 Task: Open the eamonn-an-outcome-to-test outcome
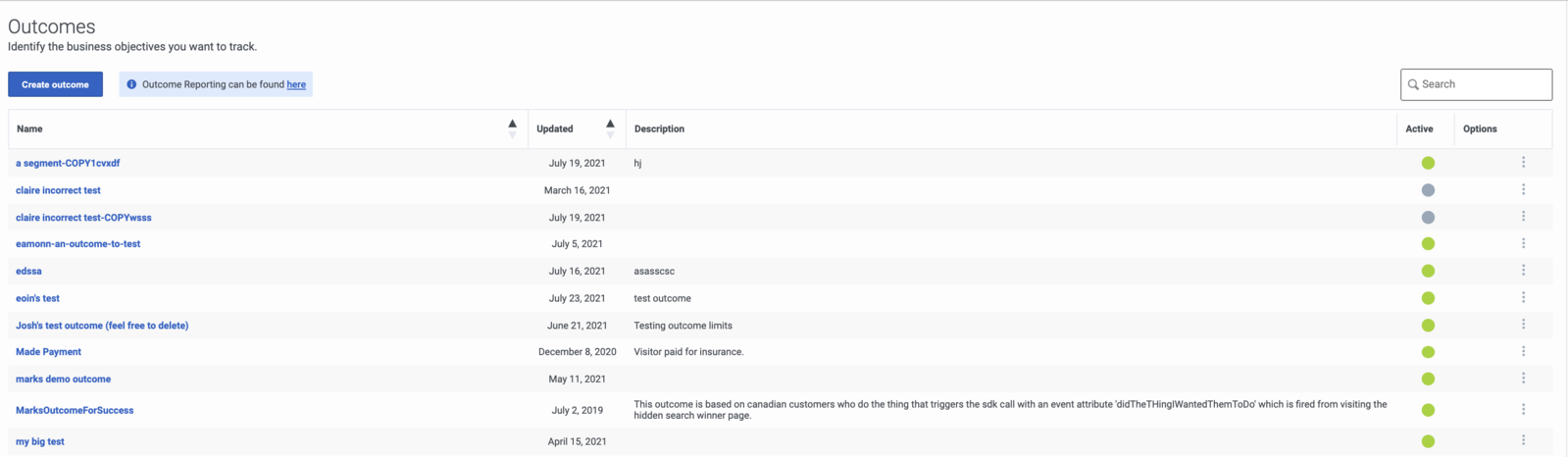(77, 243)
